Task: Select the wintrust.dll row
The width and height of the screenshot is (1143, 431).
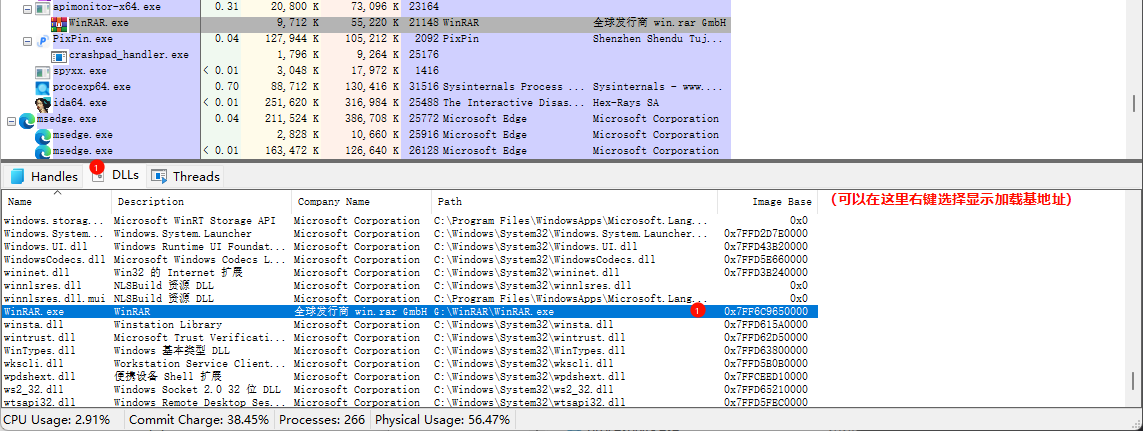Action: pyautogui.click(x=410, y=338)
